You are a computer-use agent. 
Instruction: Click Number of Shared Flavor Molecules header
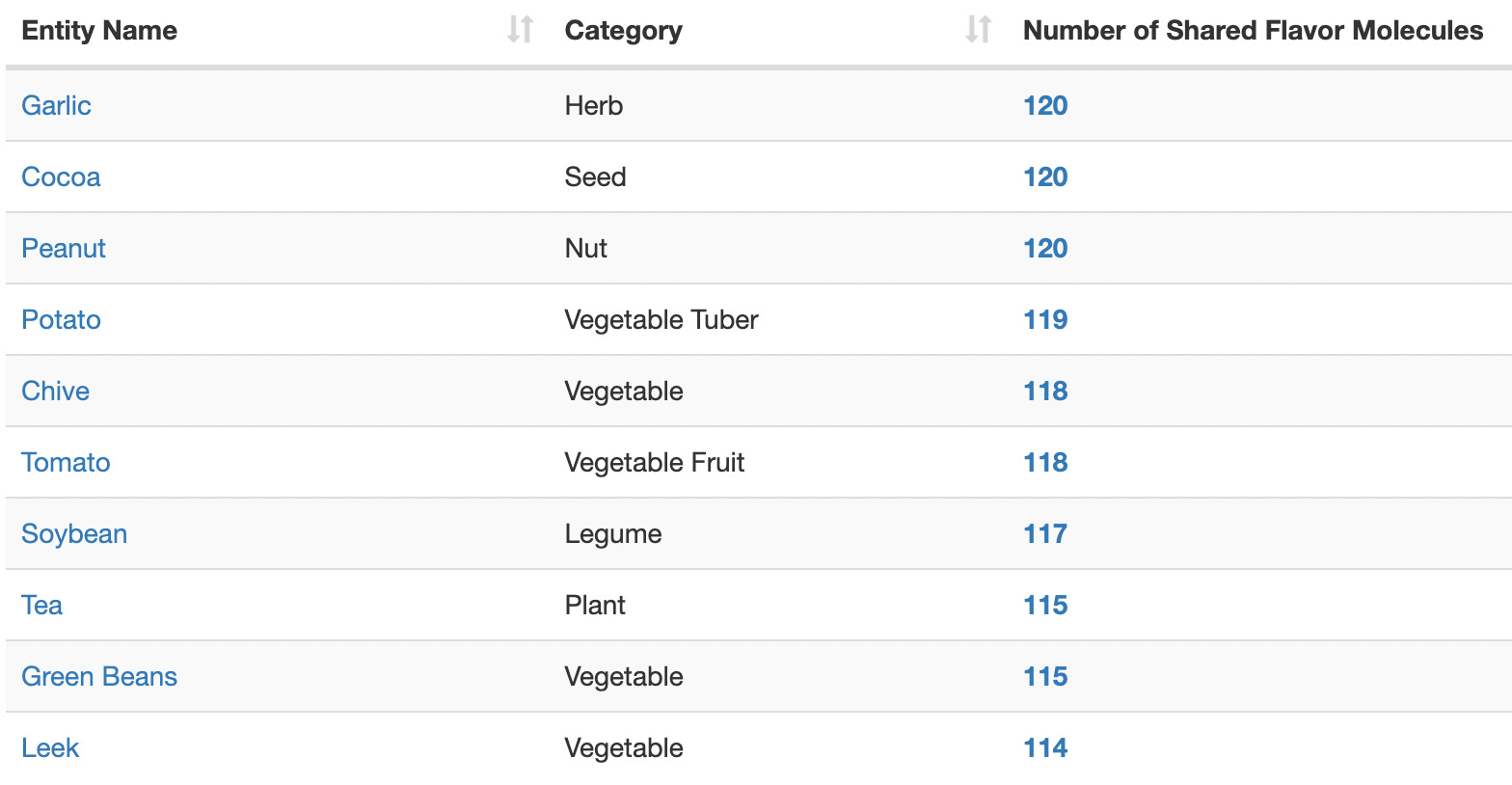pos(1253,30)
